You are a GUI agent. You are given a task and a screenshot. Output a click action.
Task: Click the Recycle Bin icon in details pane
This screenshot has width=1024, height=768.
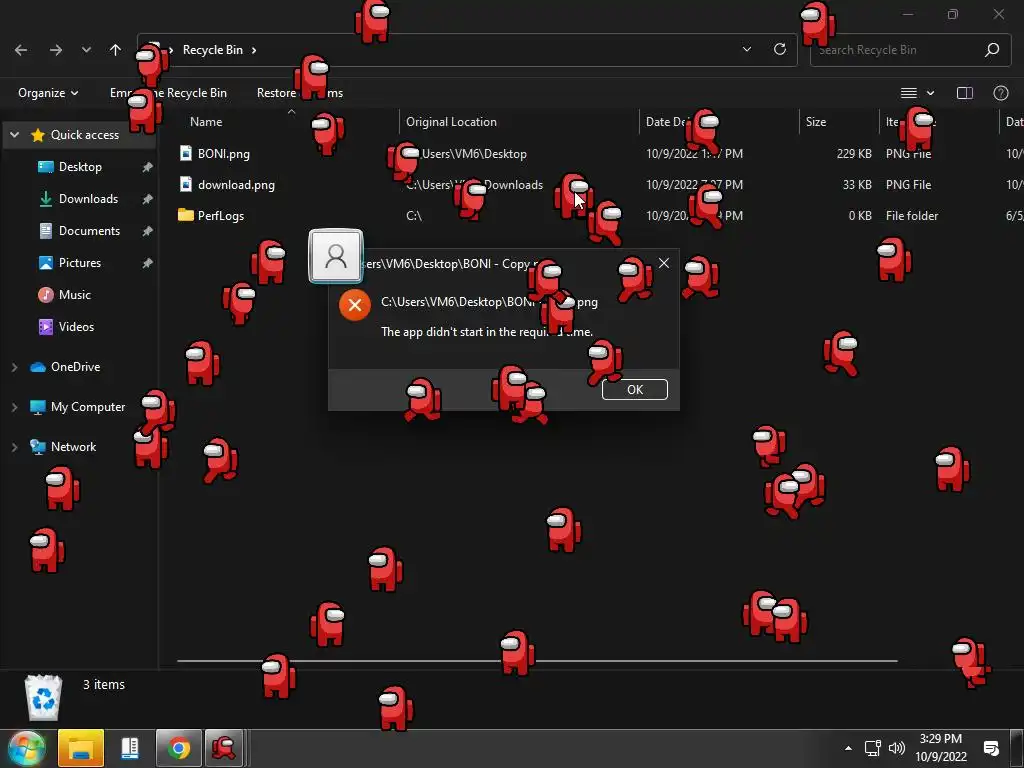[x=43, y=697]
